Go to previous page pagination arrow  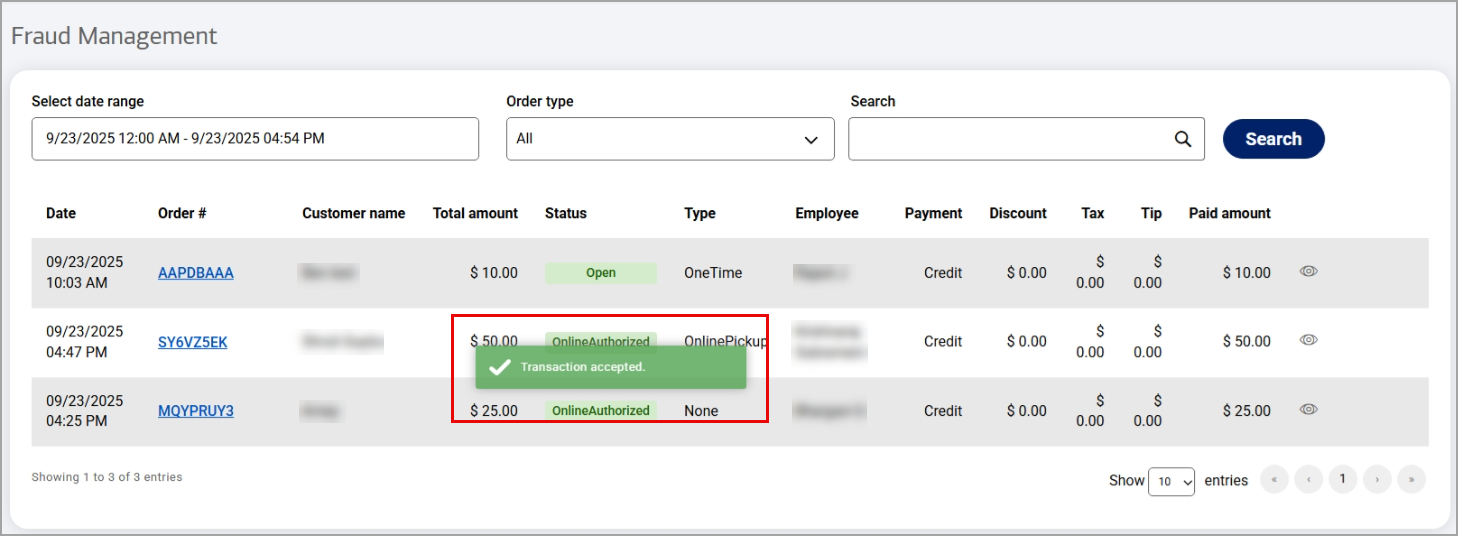tap(1308, 480)
